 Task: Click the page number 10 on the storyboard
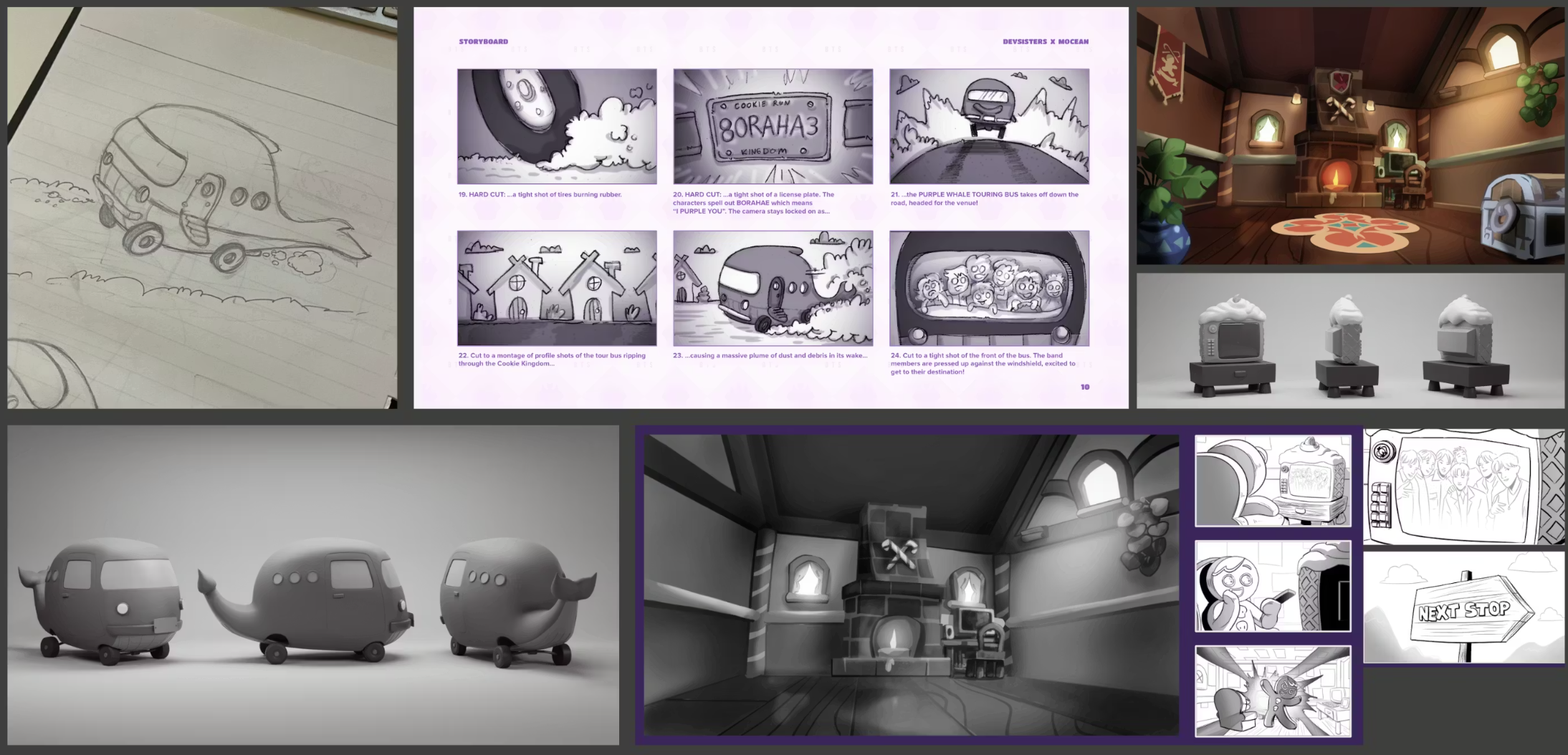(x=1085, y=387)
